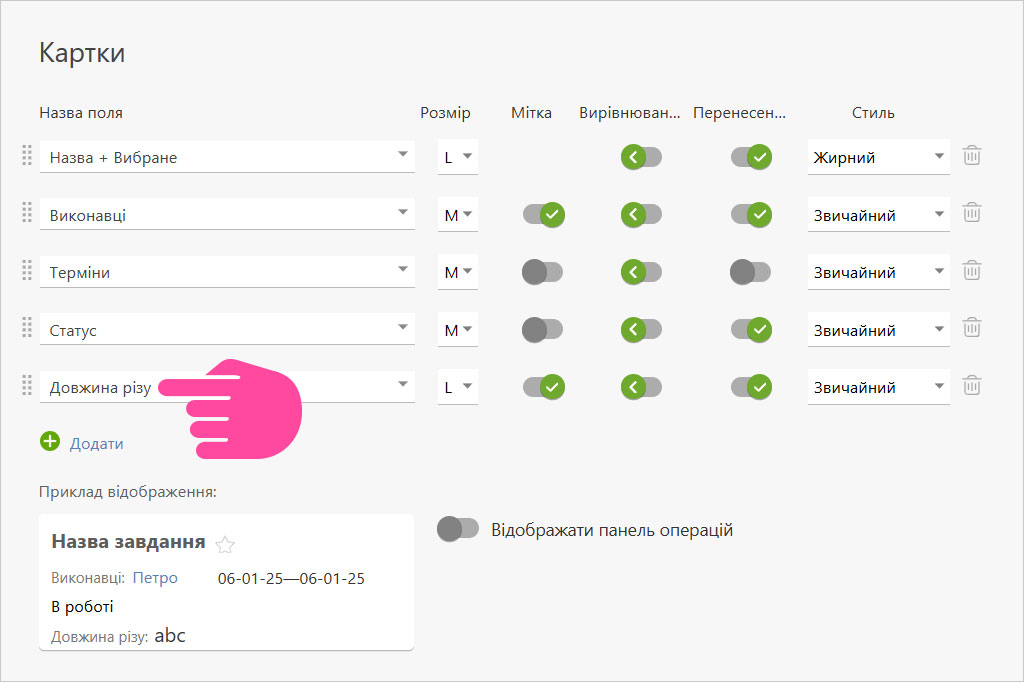The image size is (1024, 682).
Task: Click the В роботі status text
Action: pyautogui.click(x=82, y=607)
